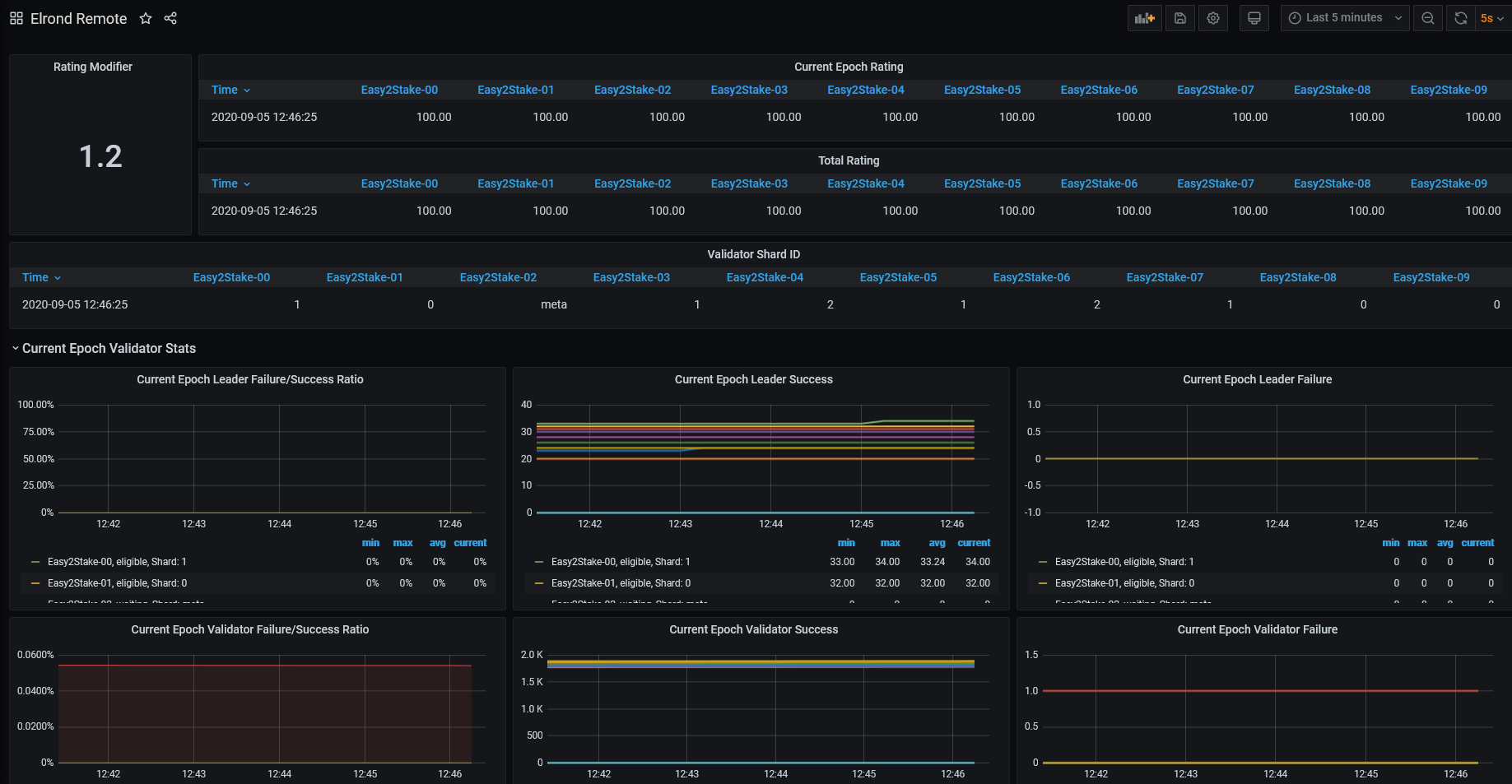Change Easy2Stake-00 color in Leader Failure legend

[x=1043, y=562]
